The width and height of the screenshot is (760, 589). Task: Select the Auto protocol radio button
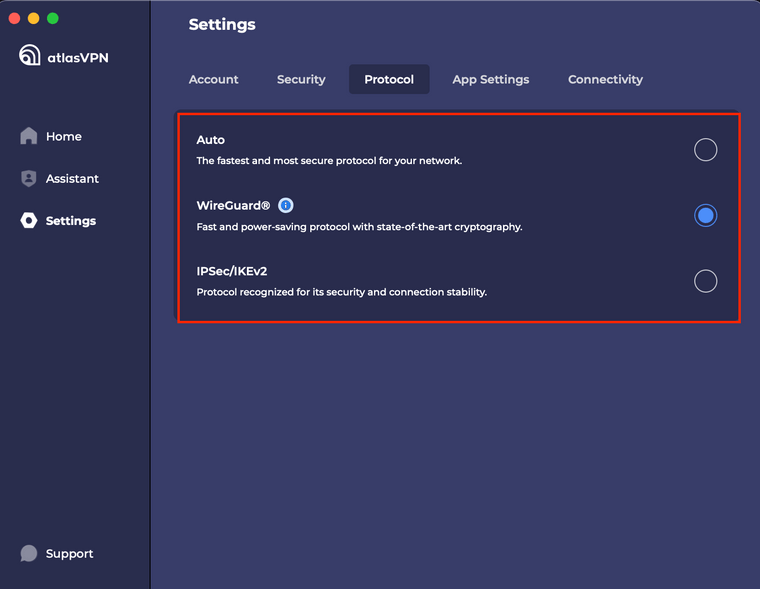point(705,150)
